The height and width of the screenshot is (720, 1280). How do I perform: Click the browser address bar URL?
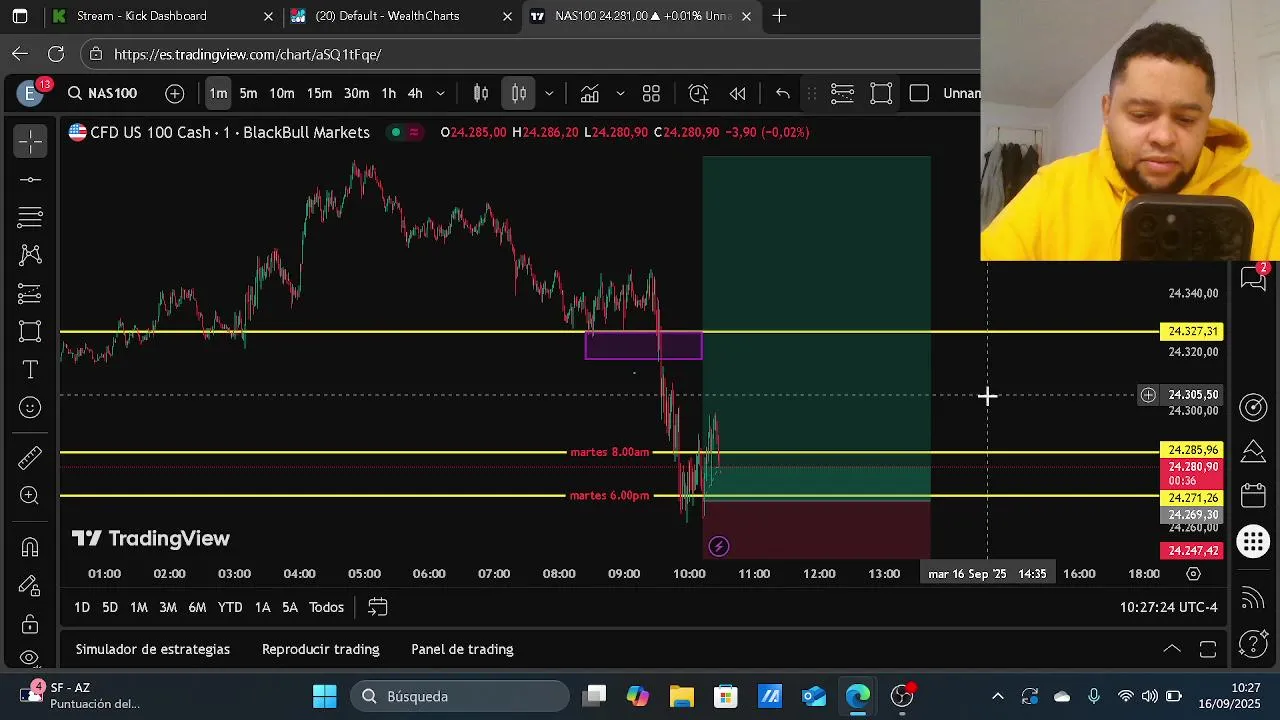point(247,54)
